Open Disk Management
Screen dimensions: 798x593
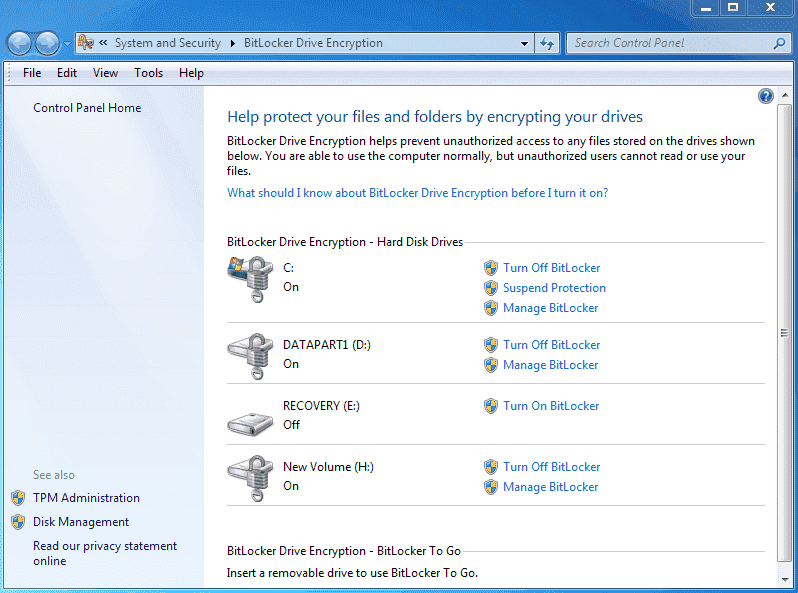coord(81,522)
